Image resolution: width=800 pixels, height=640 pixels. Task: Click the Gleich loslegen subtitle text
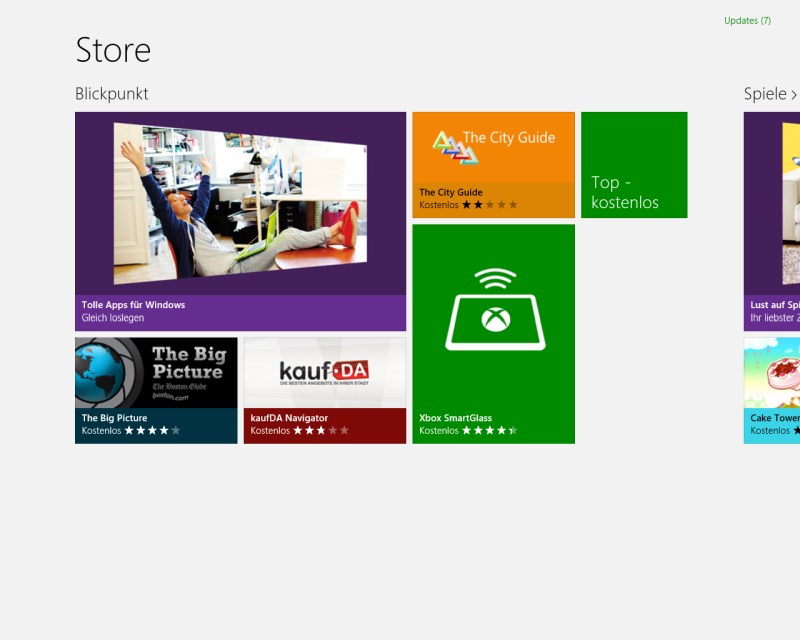[113, 317]
